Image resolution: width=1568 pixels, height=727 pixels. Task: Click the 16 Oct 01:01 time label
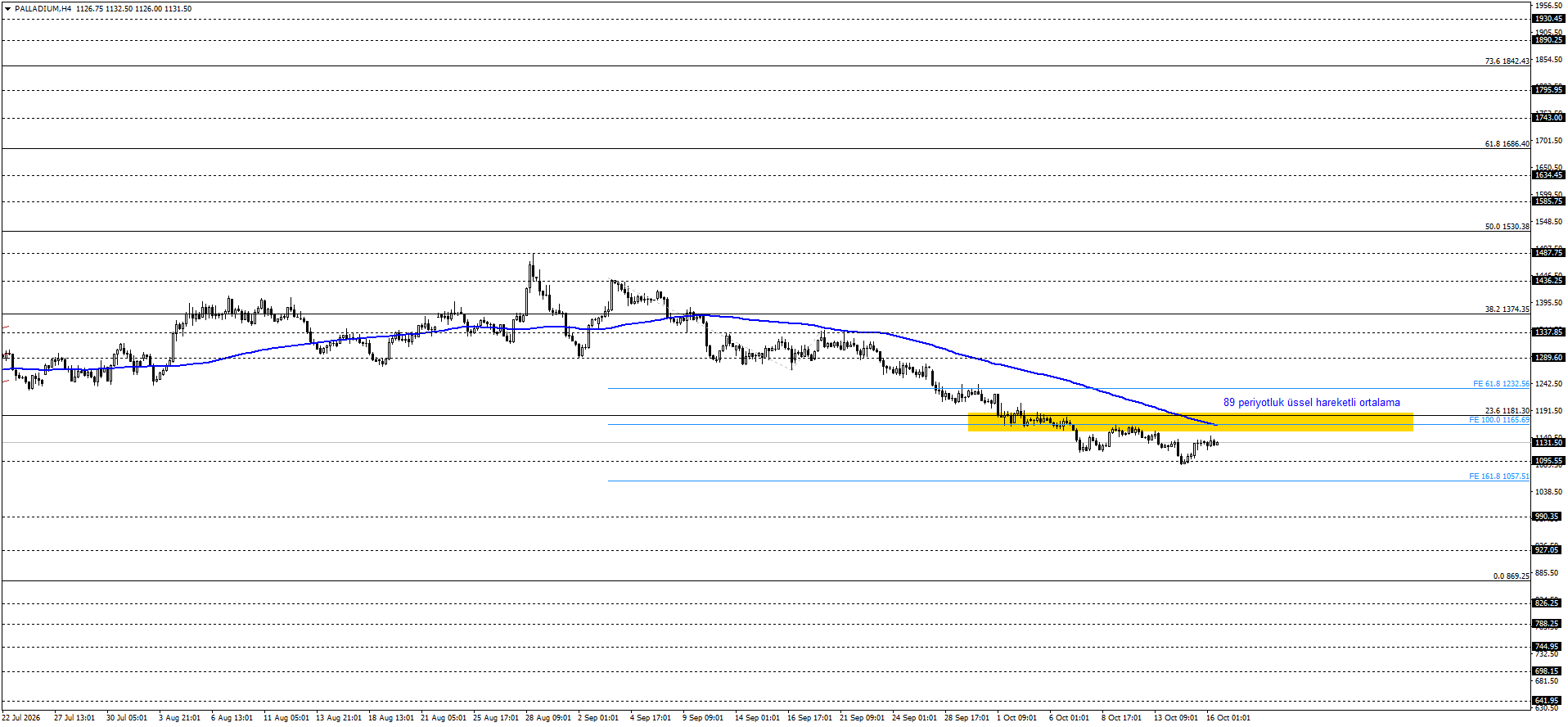click(1228, 718)
